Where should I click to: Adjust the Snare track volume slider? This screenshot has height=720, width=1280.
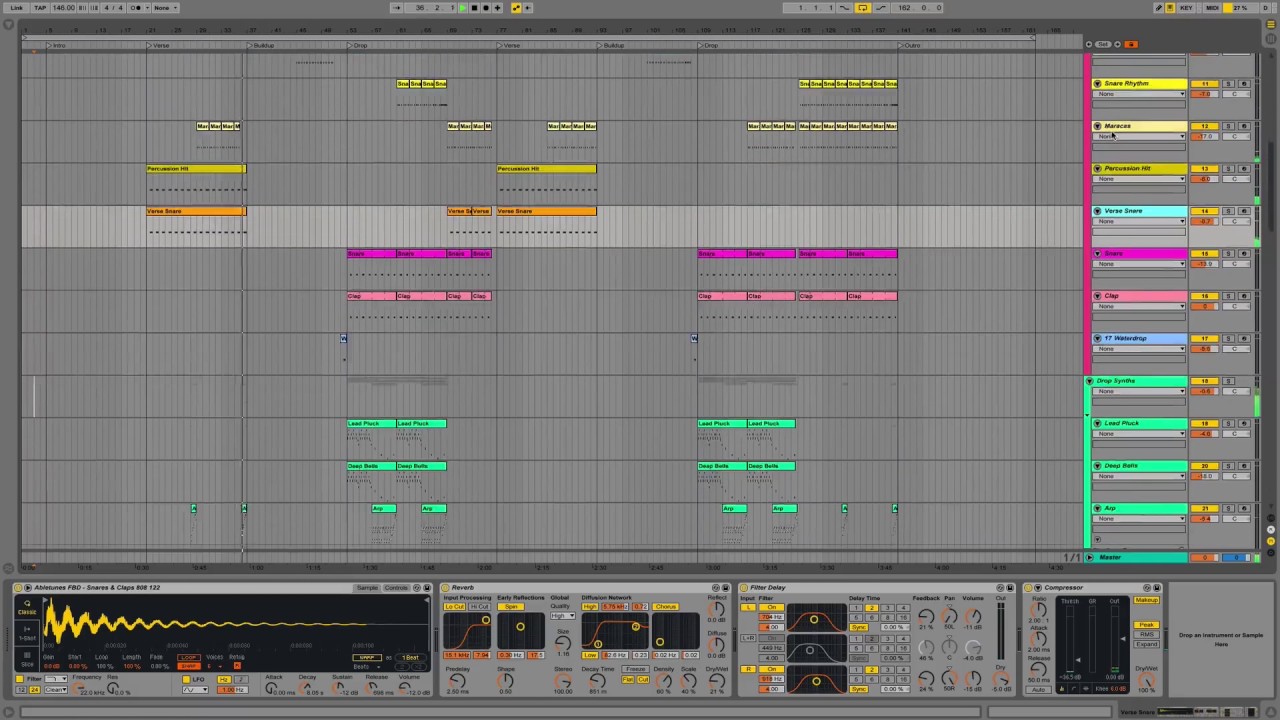point(1205,264)
